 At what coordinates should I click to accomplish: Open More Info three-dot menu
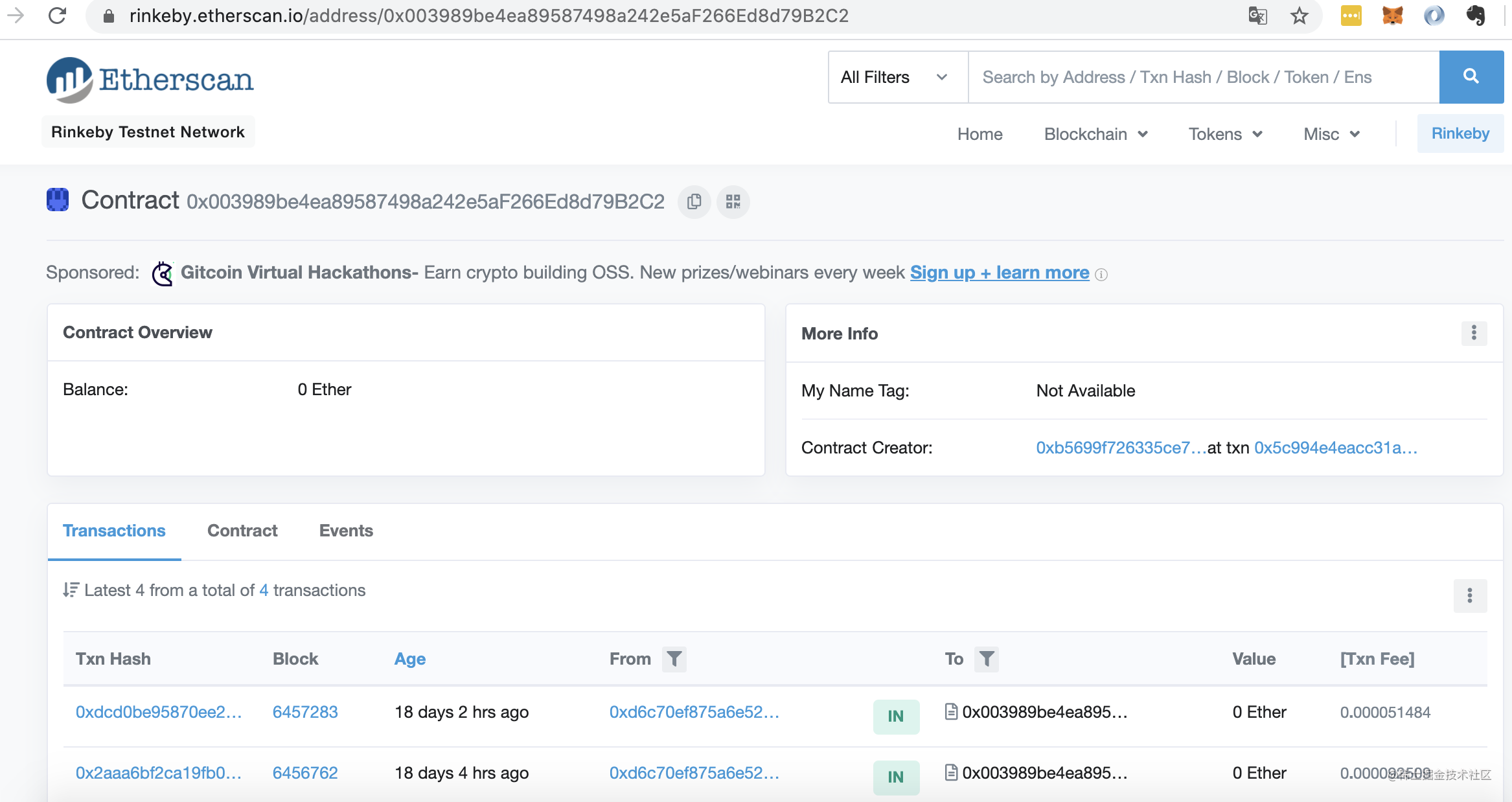point(1474,333)
